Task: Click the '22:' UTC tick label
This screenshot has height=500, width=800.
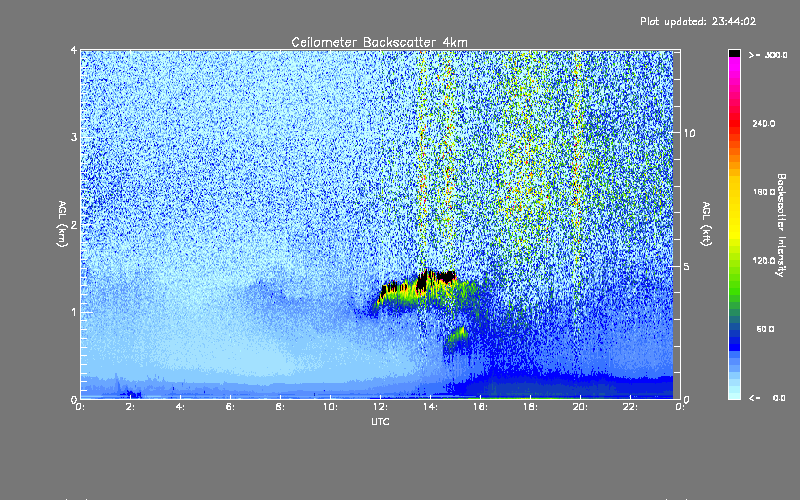Action: coord(630,407)
